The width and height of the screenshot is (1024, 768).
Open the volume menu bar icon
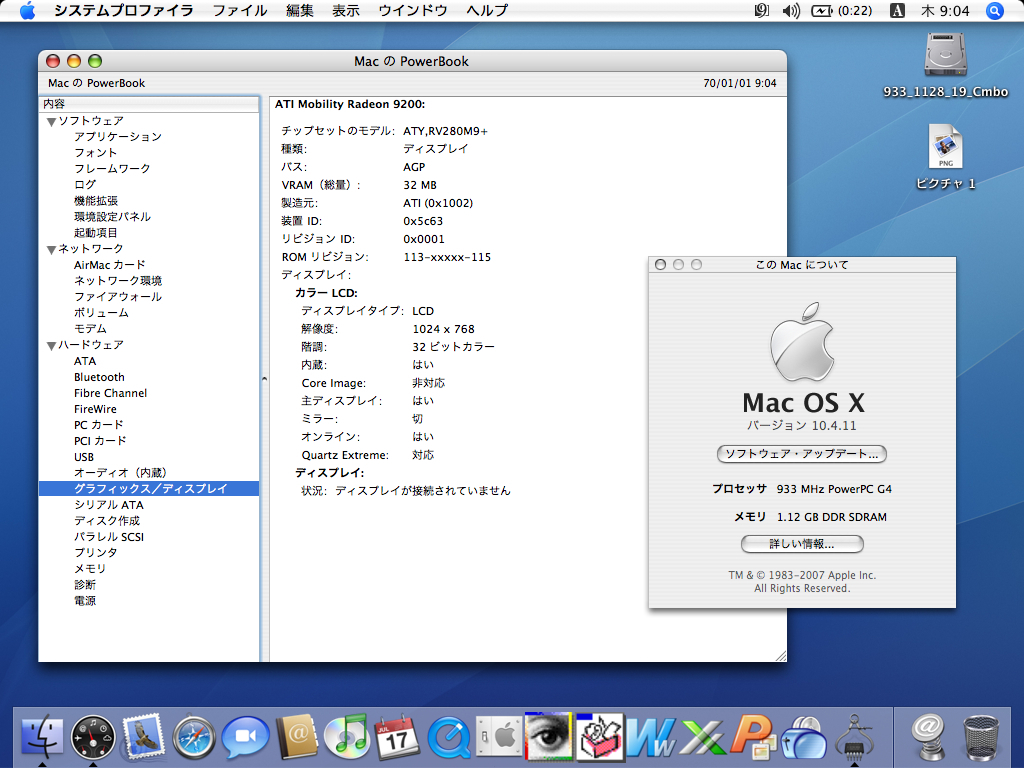point(791,11)
